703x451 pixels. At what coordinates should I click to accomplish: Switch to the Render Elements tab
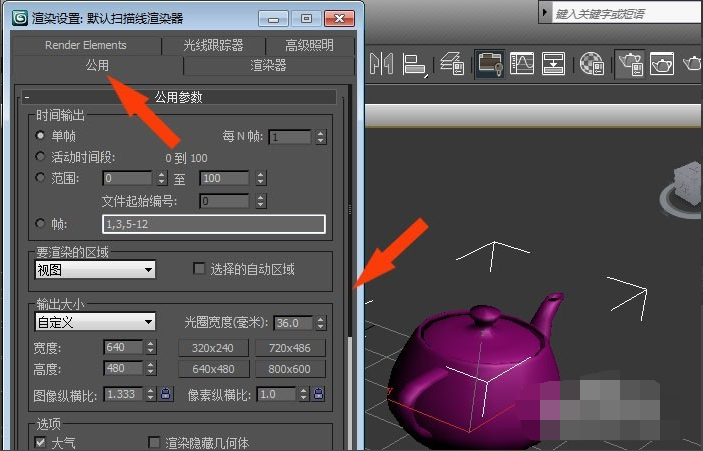point(86,45)
